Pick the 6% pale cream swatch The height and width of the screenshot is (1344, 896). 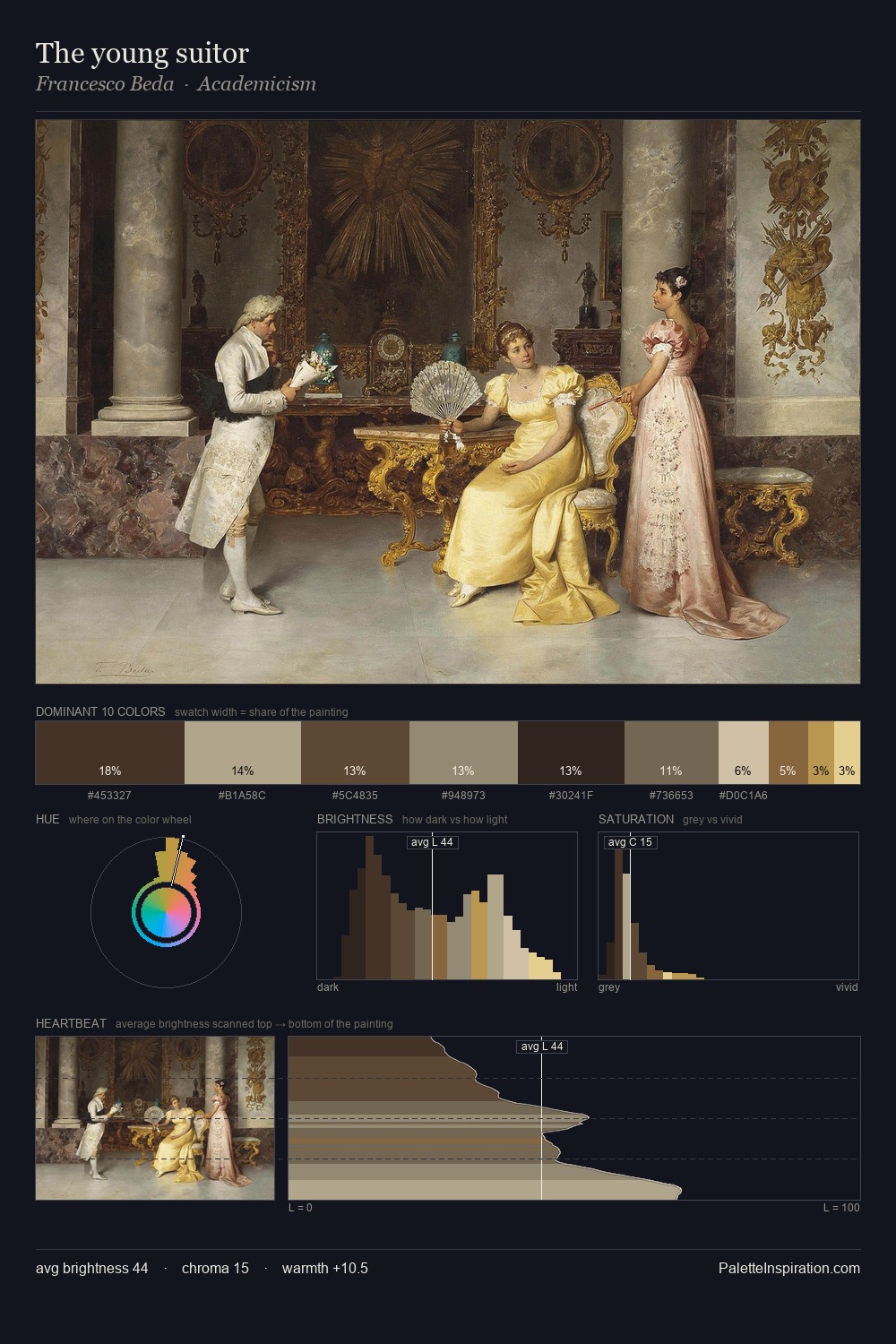click(x=744, y=753)
